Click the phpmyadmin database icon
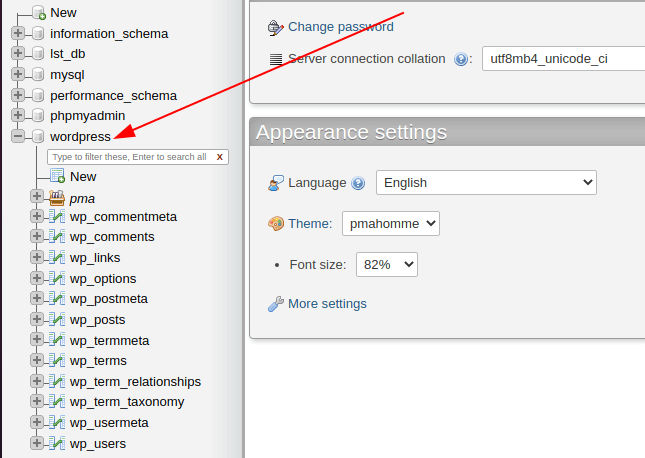645x458 pixels. click(38, 115)
